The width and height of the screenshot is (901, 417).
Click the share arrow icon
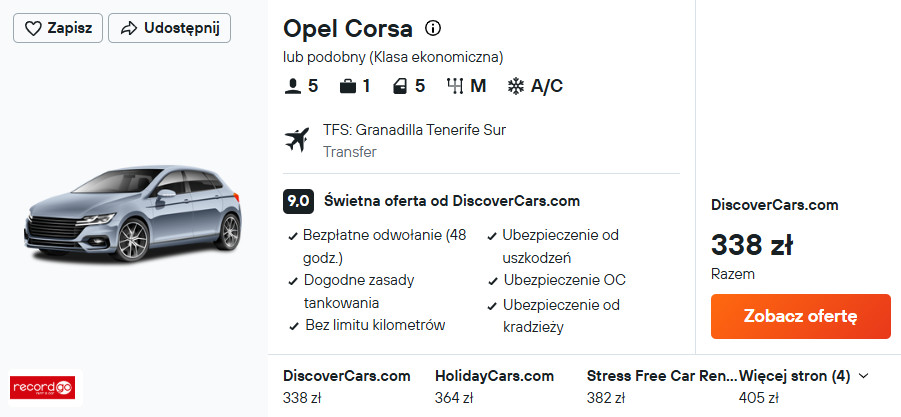[128, 28]
